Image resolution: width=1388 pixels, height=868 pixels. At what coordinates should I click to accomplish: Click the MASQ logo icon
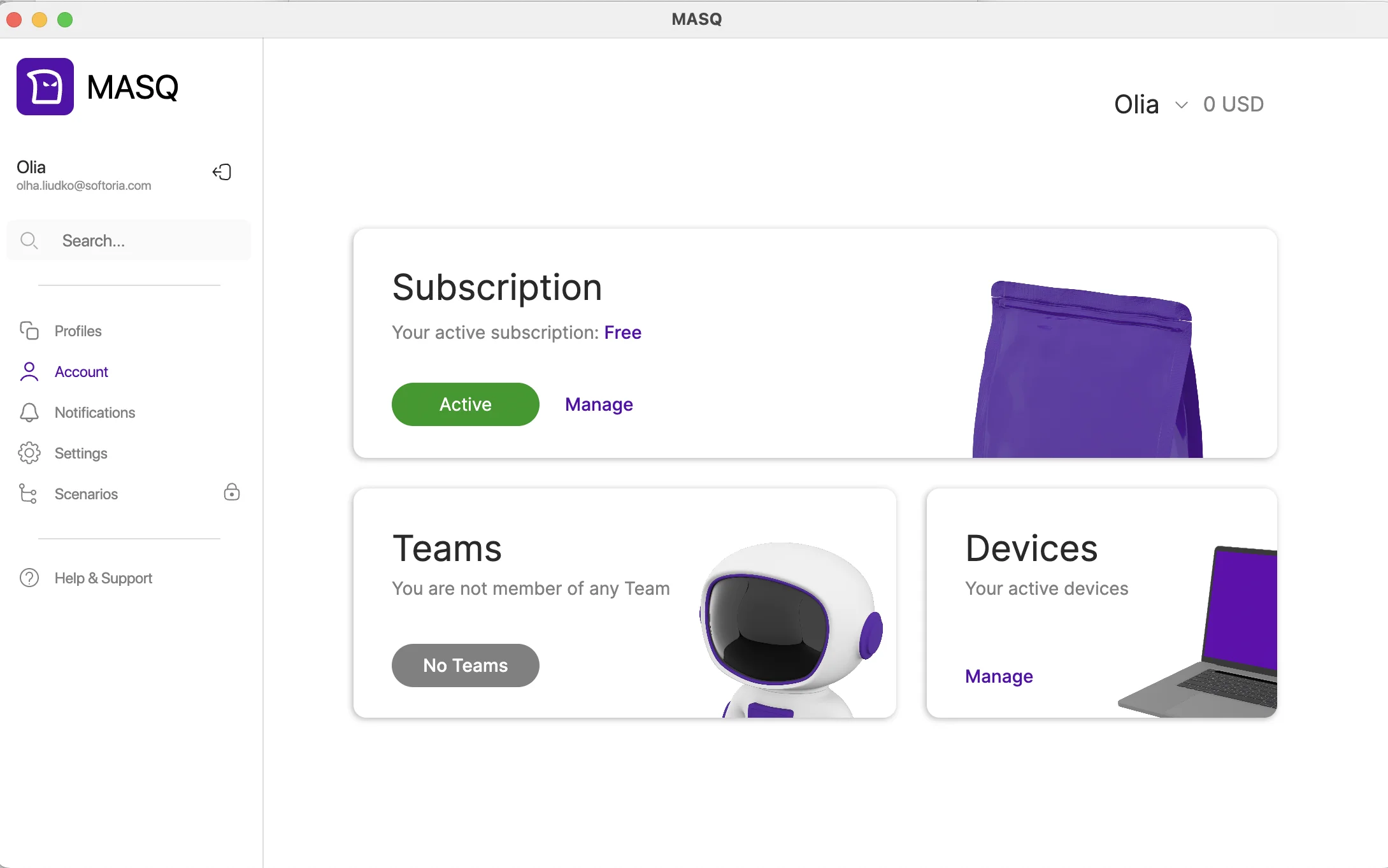click(x=45, y=87)
